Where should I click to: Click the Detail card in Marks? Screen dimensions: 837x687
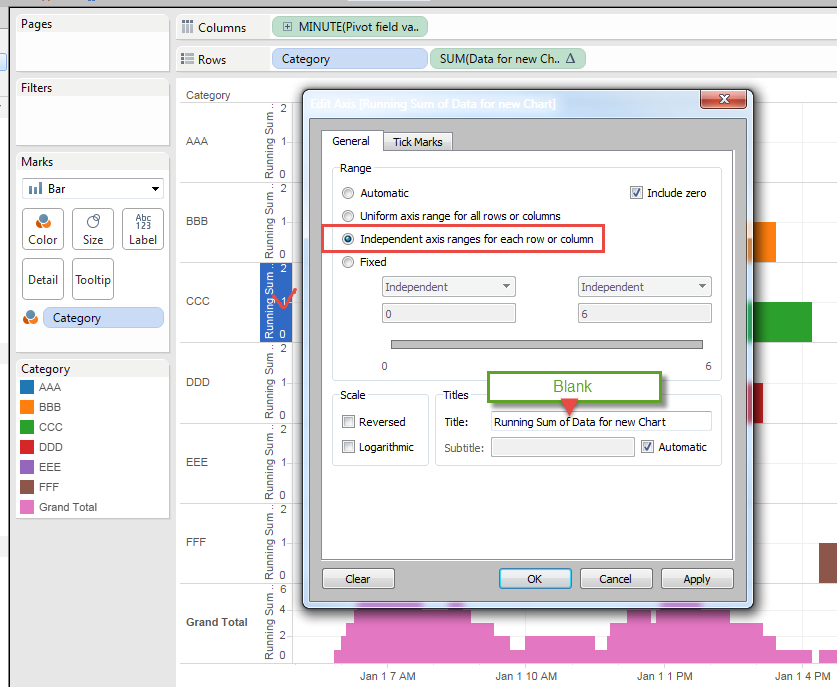(x=43, y=279)
